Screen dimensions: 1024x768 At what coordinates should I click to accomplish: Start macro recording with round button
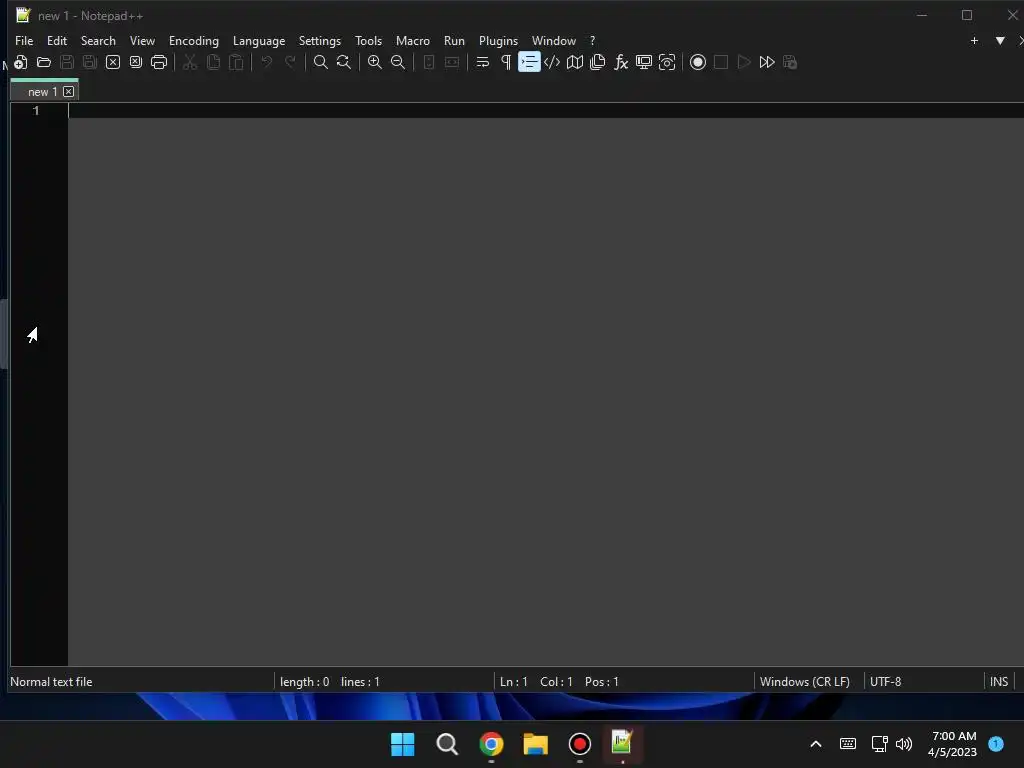tap(698, 62)
